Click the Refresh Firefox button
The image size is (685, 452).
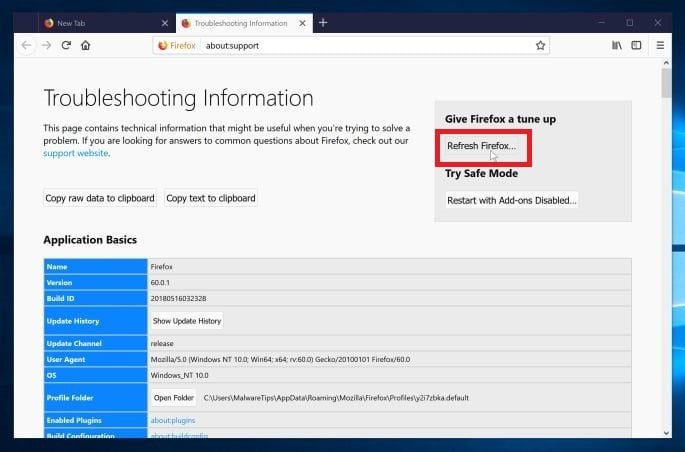[481, 146]
